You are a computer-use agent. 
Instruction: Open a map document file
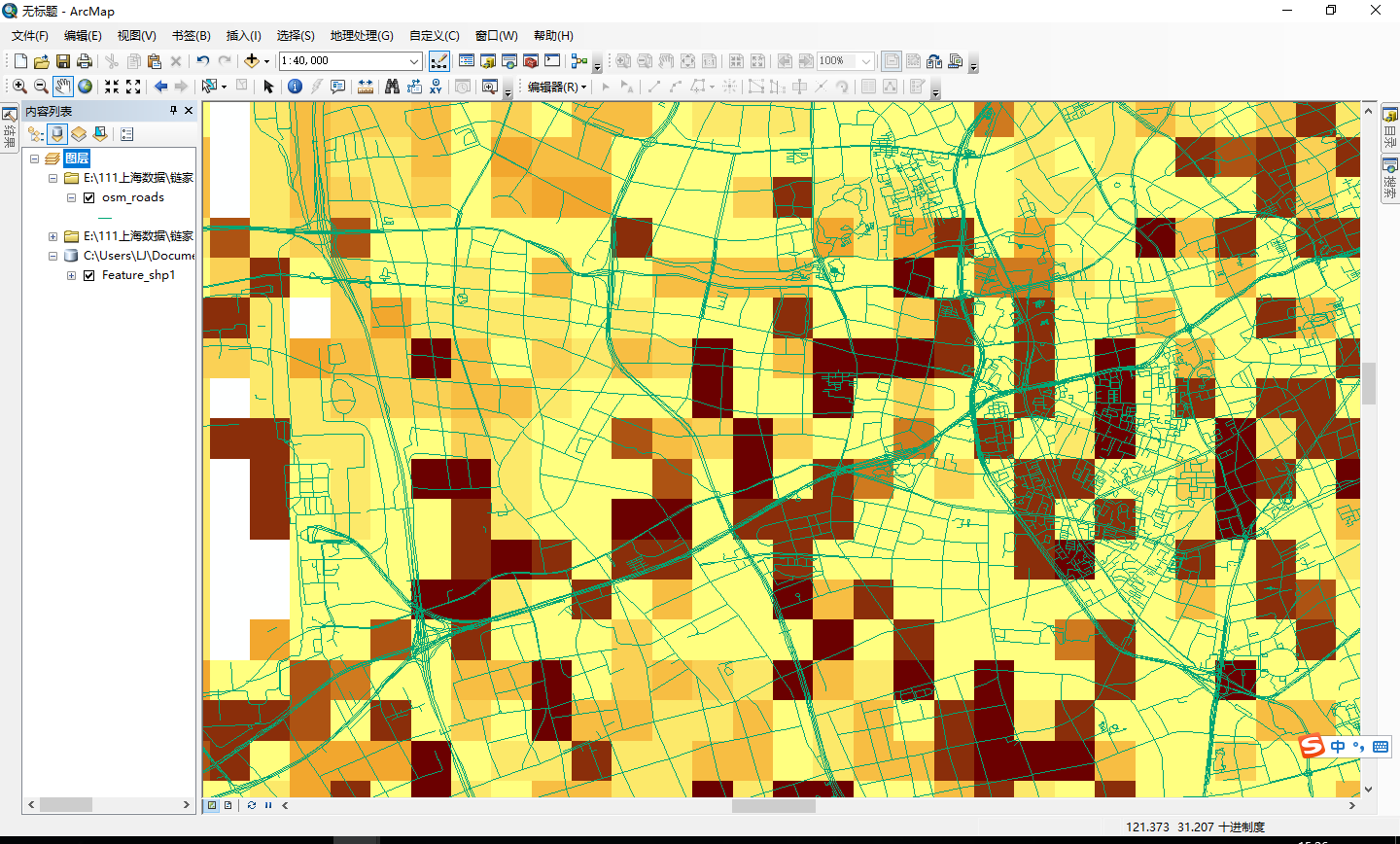(x=42, y=61)
